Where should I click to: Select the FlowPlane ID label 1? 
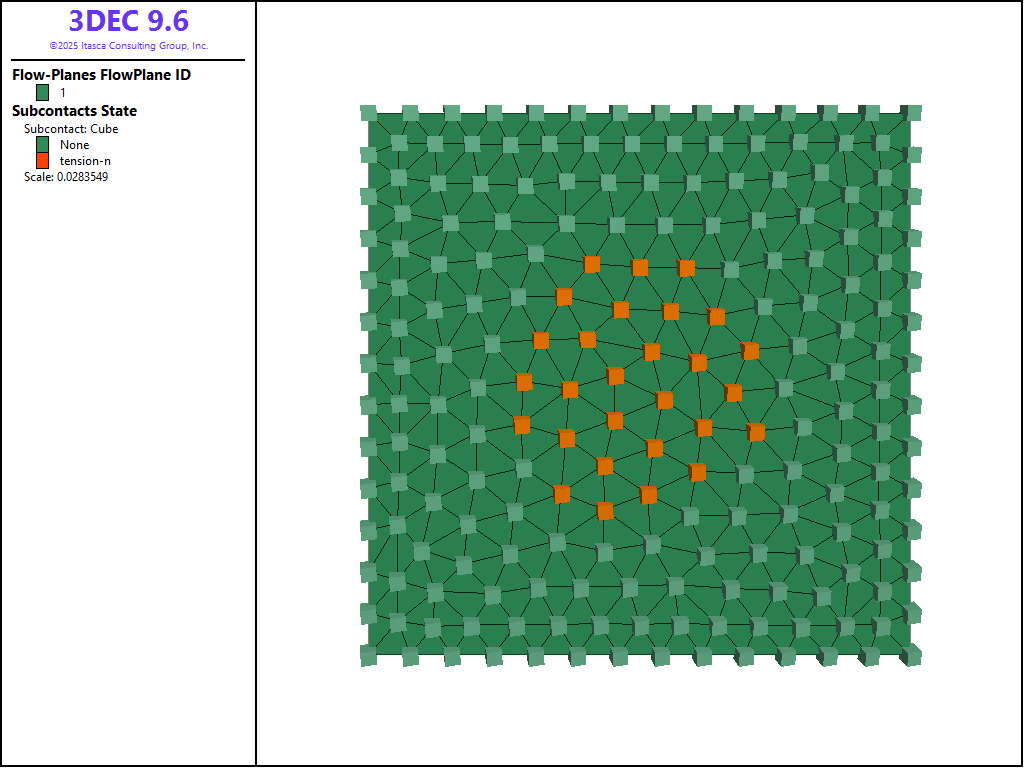point(63,92)
